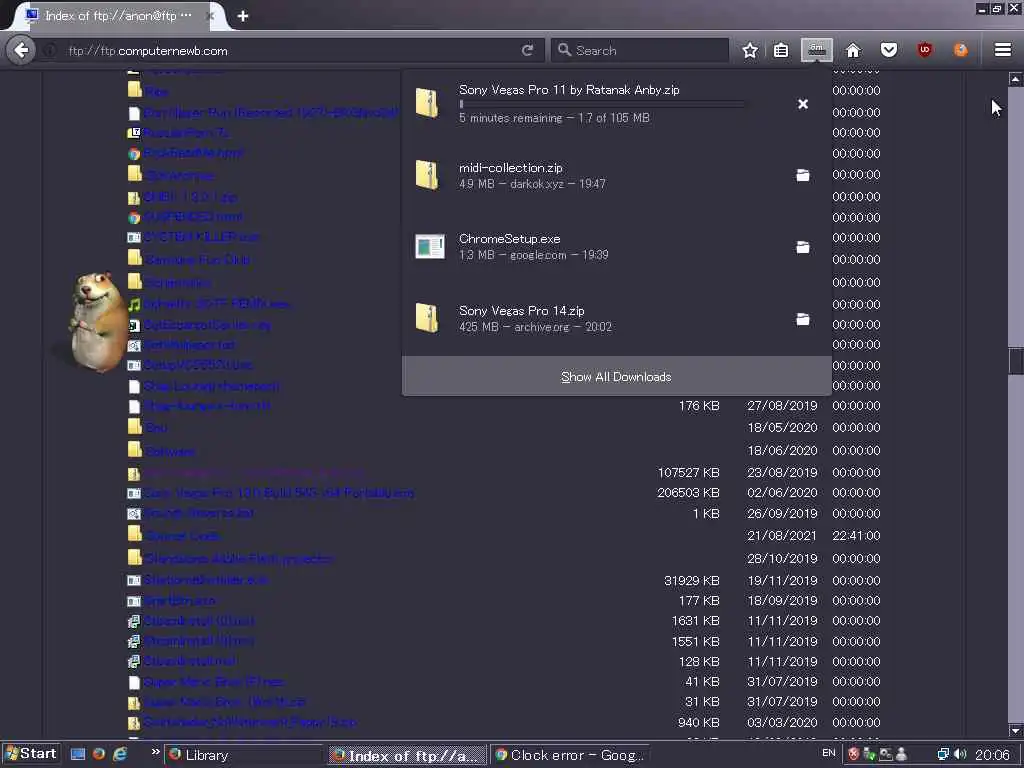This screenshot has width=1024, height=768.
Task: Launch Firefox from the quick launch bar
Action: [x=99, y=754]
